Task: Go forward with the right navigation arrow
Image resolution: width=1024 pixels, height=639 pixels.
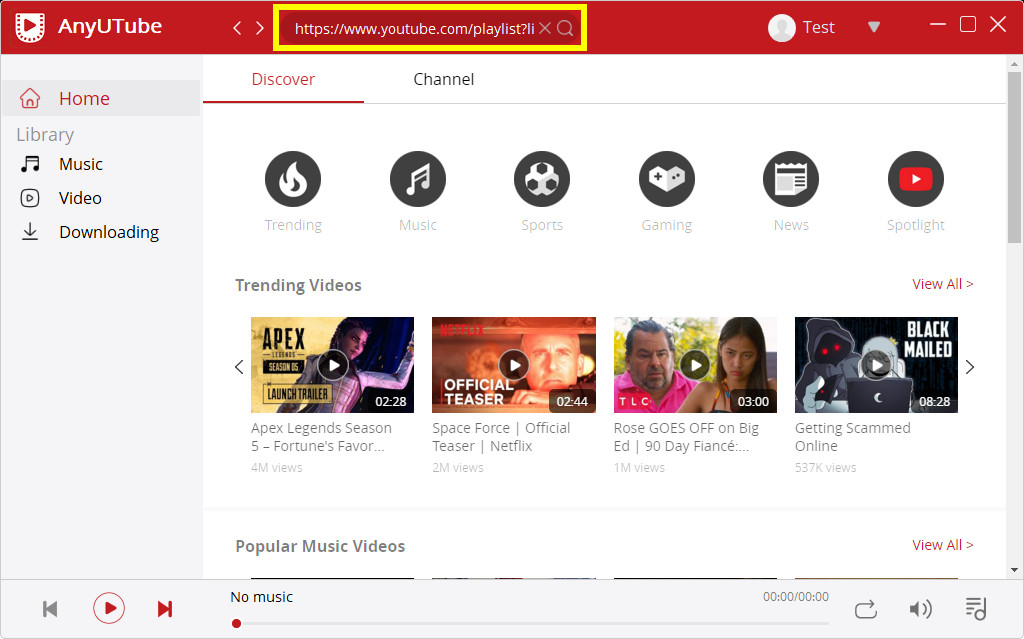Action: click(x=260, y=28)
